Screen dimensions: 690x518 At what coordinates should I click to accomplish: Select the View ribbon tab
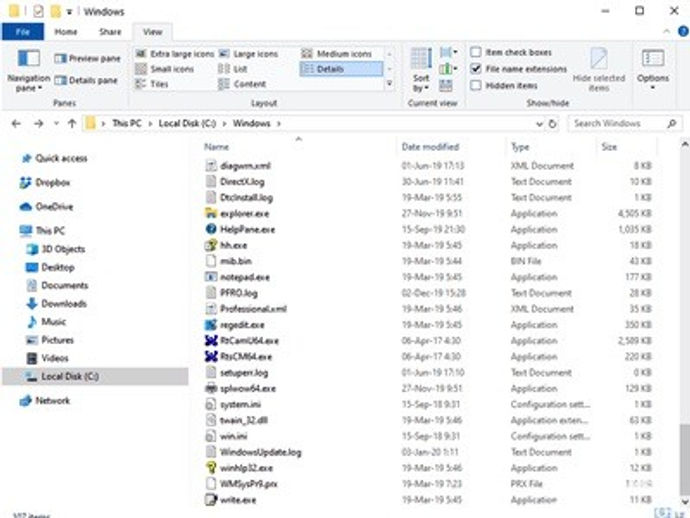152,32
